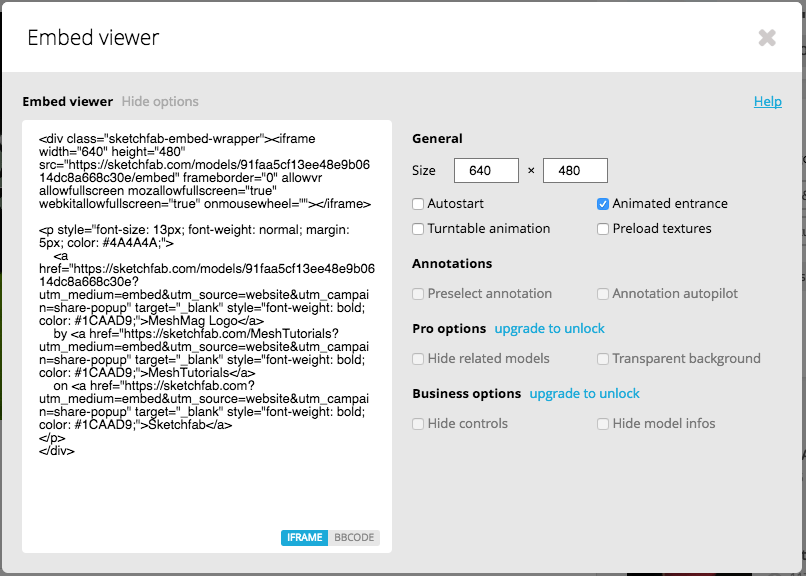The width and height of the screenshot is (806, 576).
Task: Toggle the Annotation autopilot checkbox
Action: click(x=603, y=294)
